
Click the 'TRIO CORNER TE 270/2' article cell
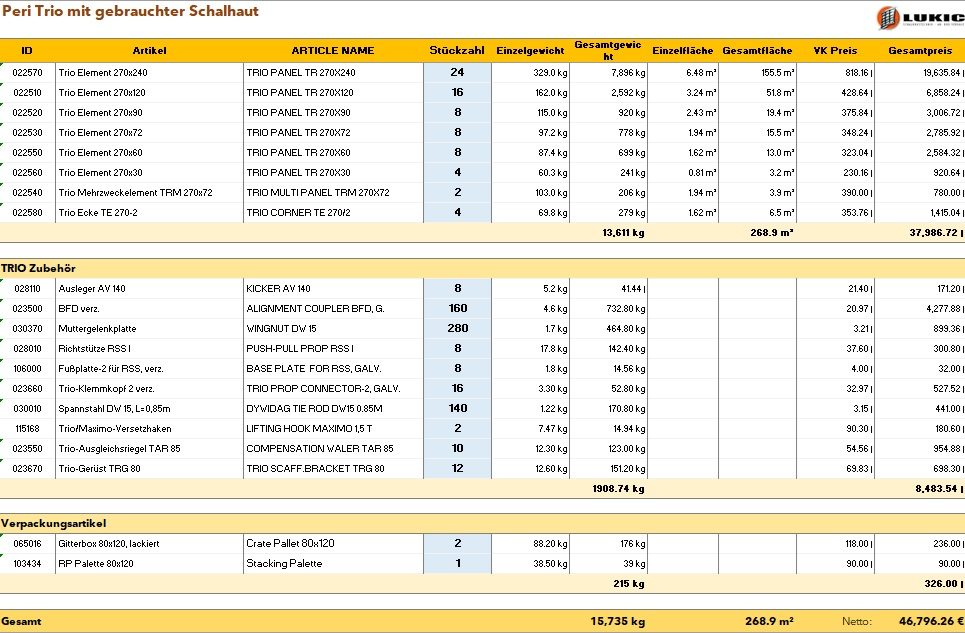pos(332,213)
